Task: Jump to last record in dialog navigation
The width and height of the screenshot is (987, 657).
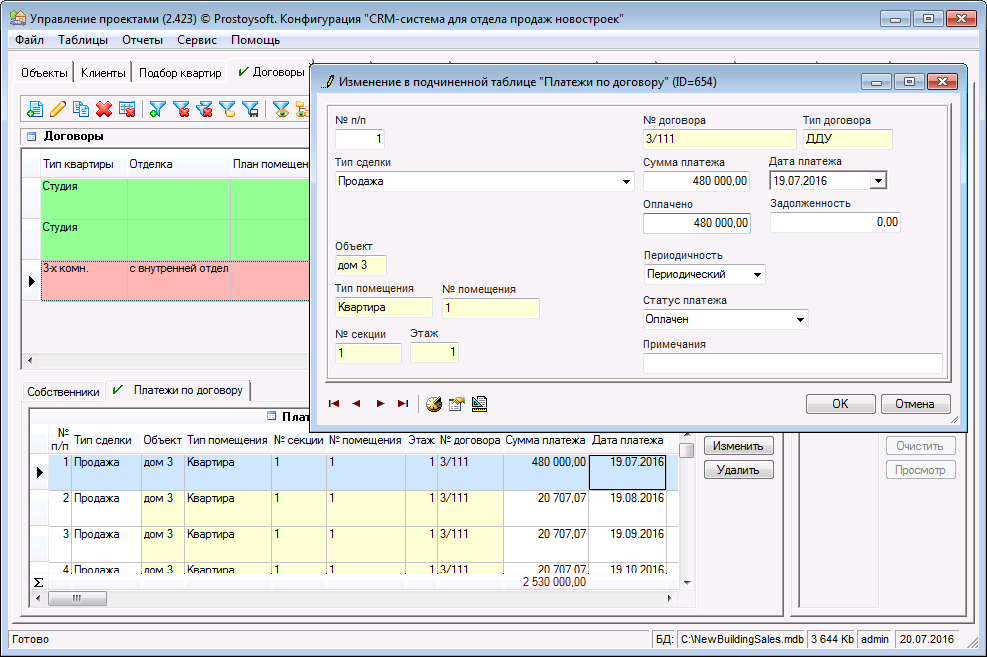Action: 403,404
